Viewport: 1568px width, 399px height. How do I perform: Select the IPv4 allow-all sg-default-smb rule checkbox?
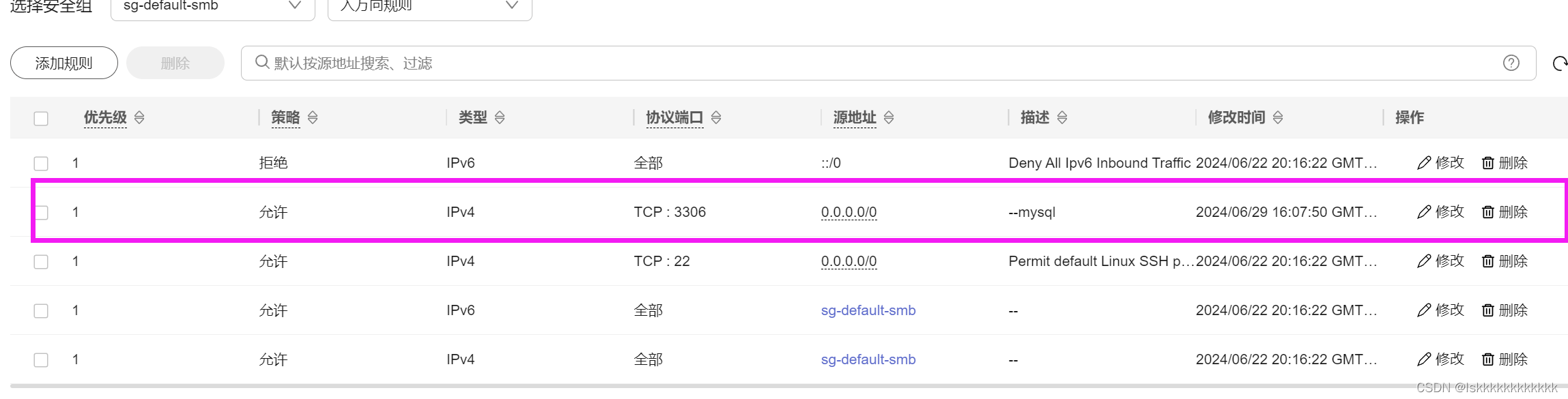pos(41,360)
